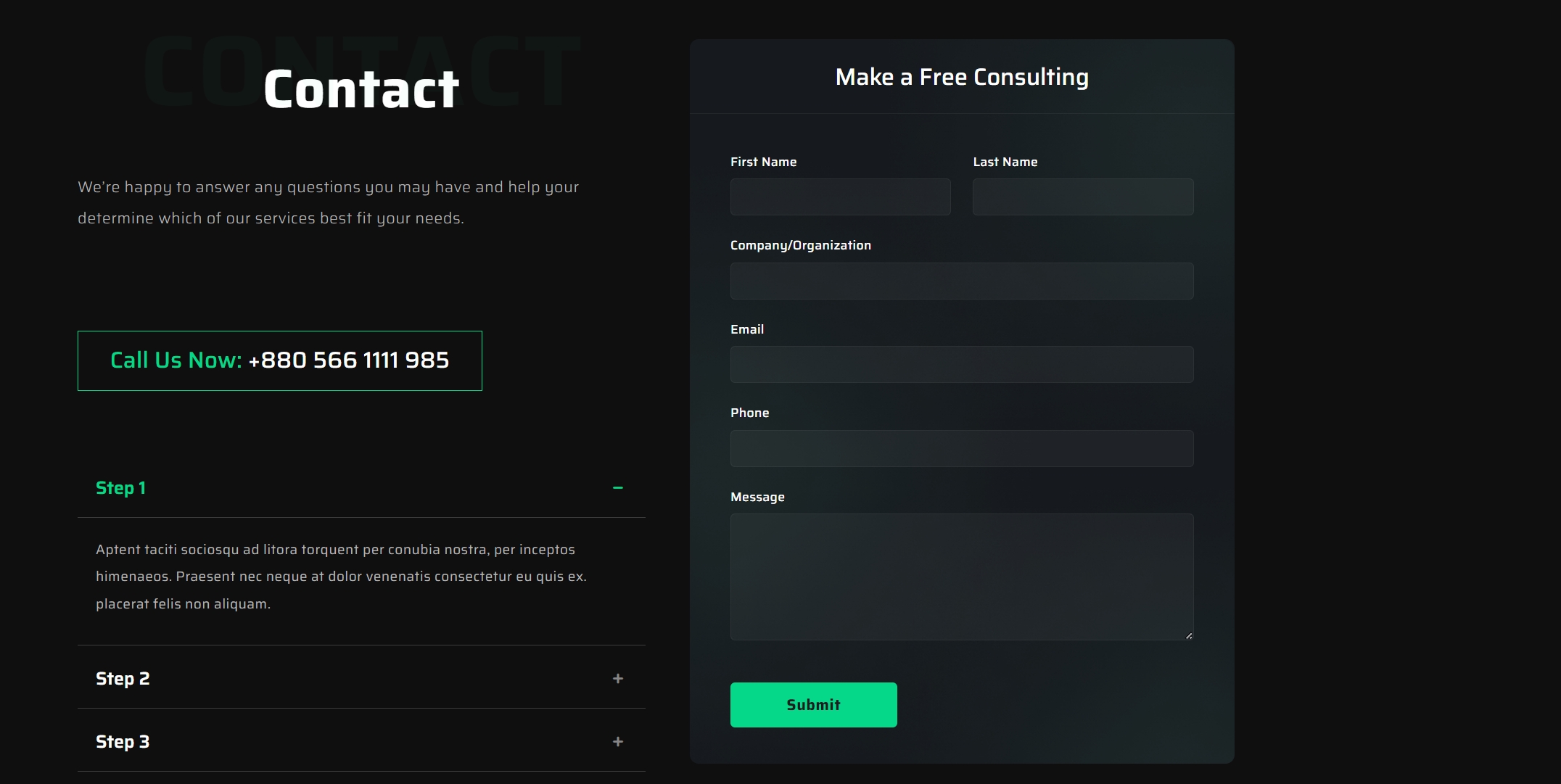The height and width of the screenshot is (784, 1561).
Task: Expand Step 2 with the plus icon
Action: 617,679
